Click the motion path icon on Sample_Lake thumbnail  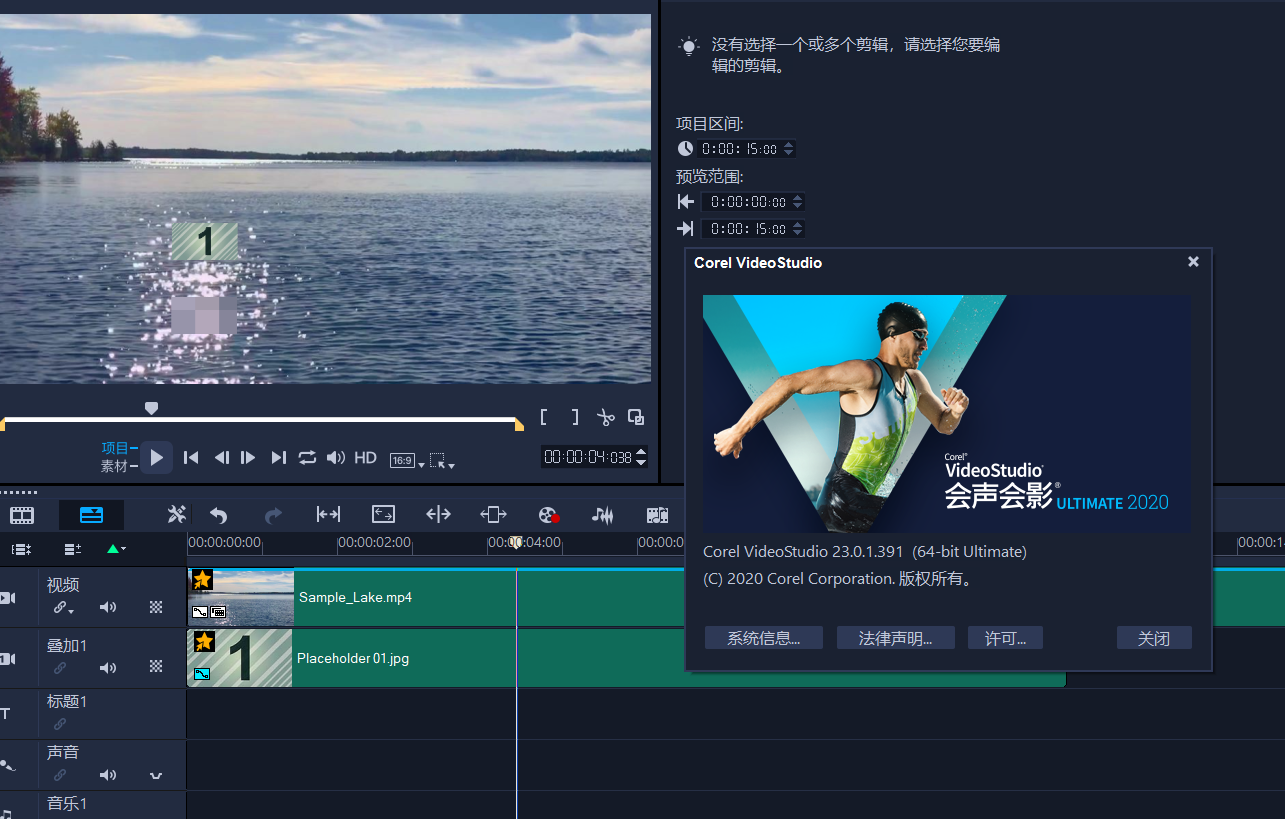pos(200,612)
